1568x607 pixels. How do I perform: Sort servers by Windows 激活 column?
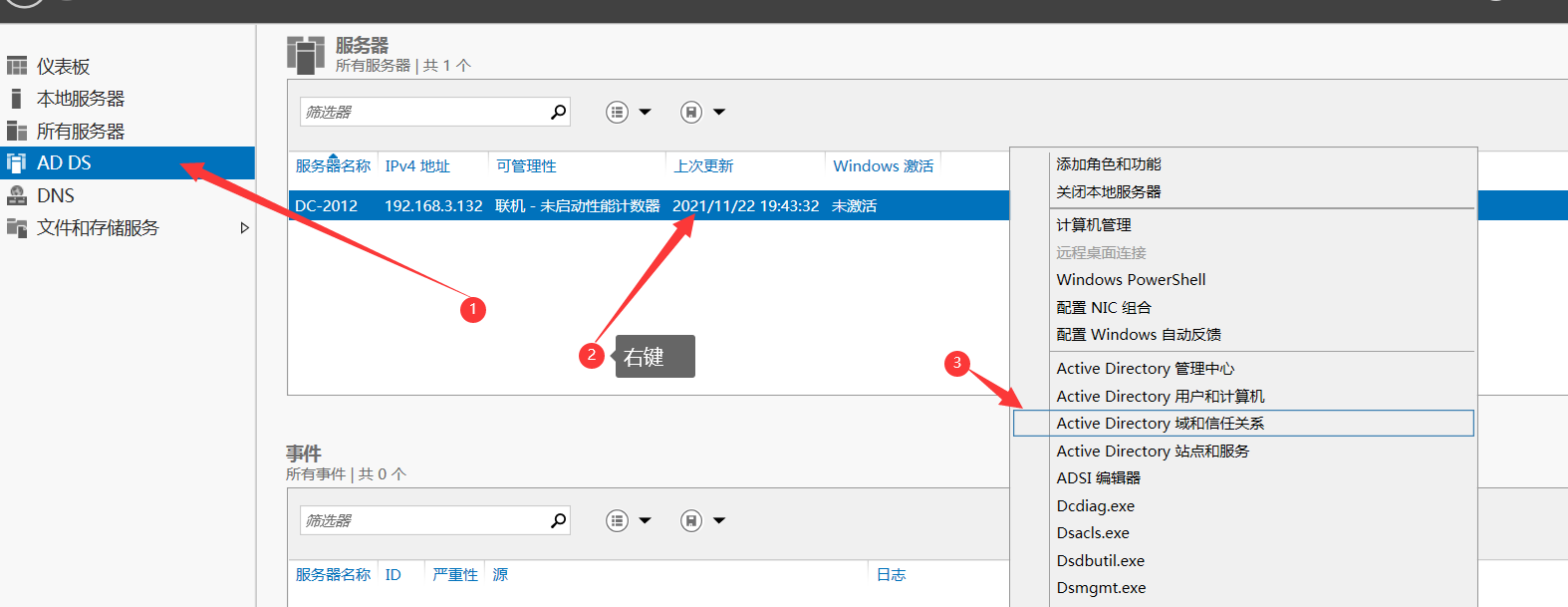[884, 166]
